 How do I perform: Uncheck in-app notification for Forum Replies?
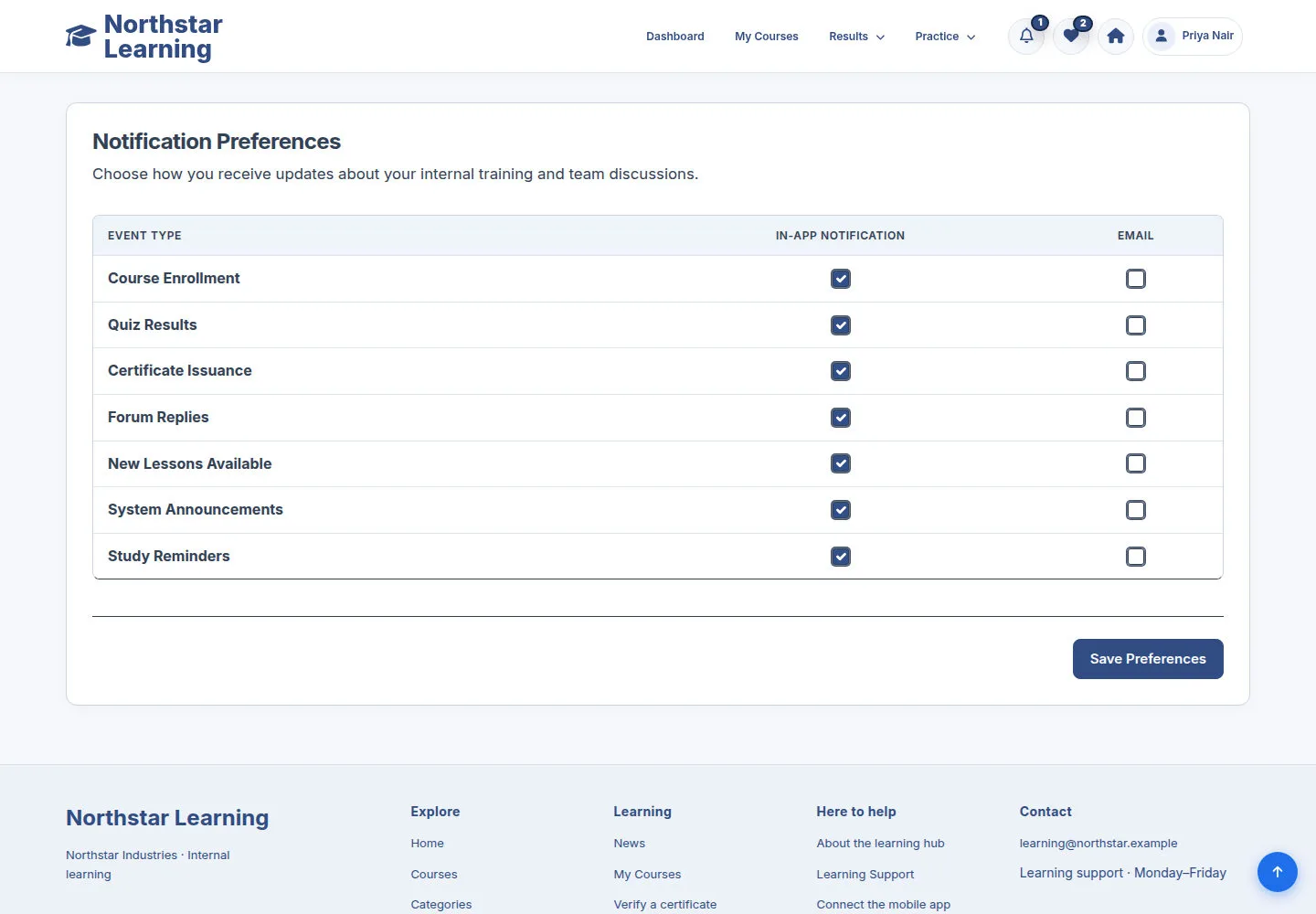click(841, 418)
